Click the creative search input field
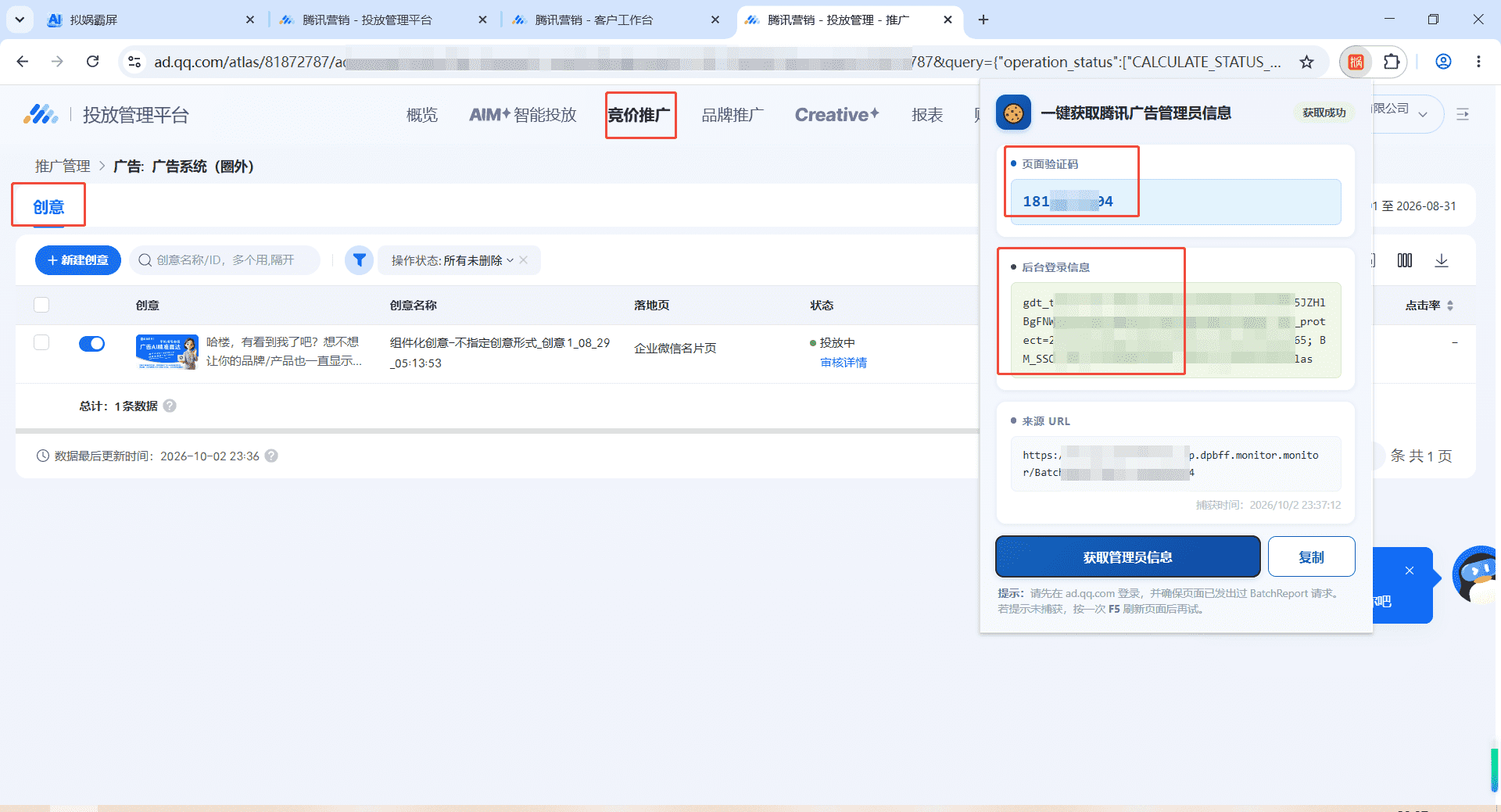Image resolution: width=1501 pixels, height=812 pixels. [x=224, y=260]
